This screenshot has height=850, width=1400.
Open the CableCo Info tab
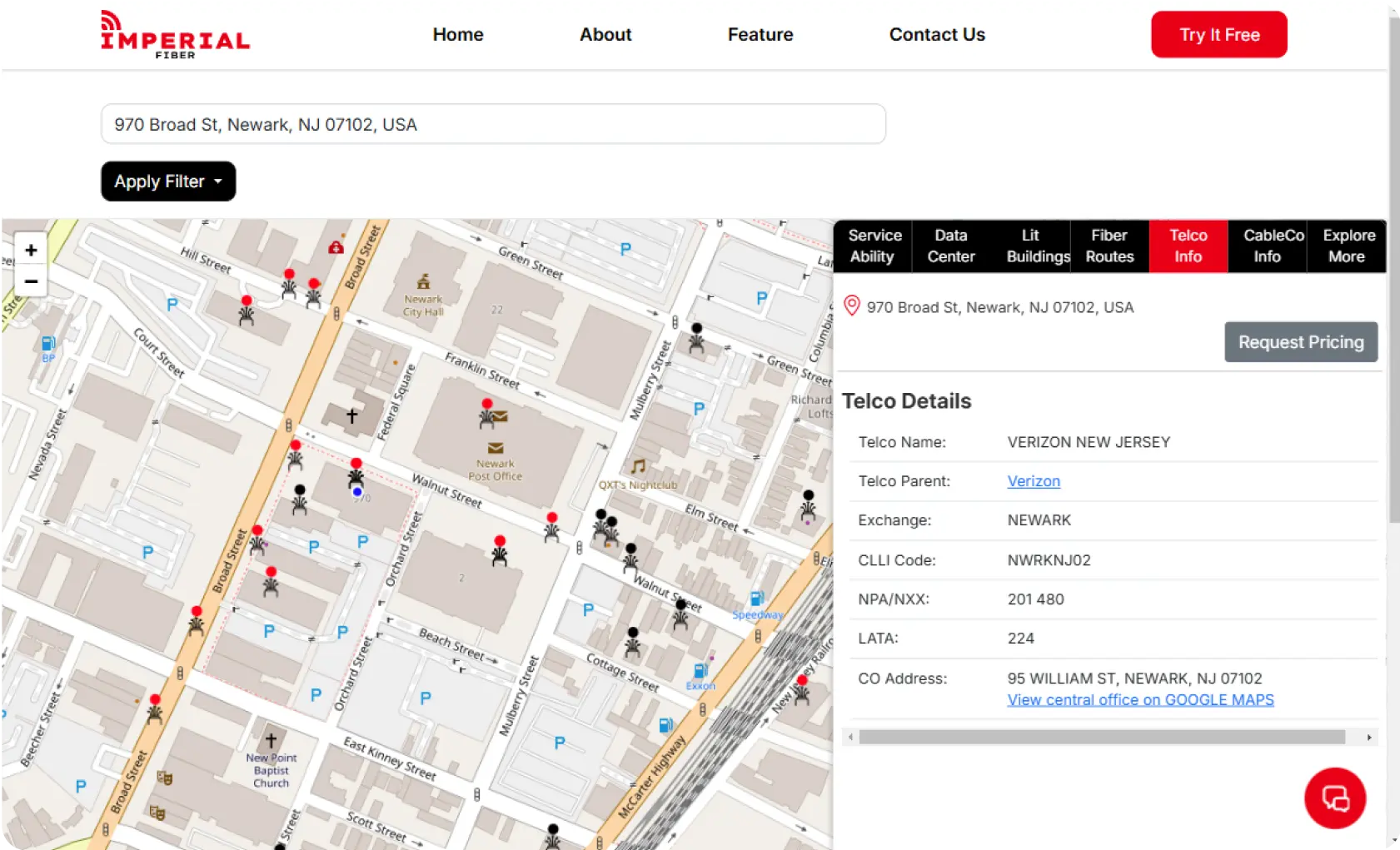1268,246
